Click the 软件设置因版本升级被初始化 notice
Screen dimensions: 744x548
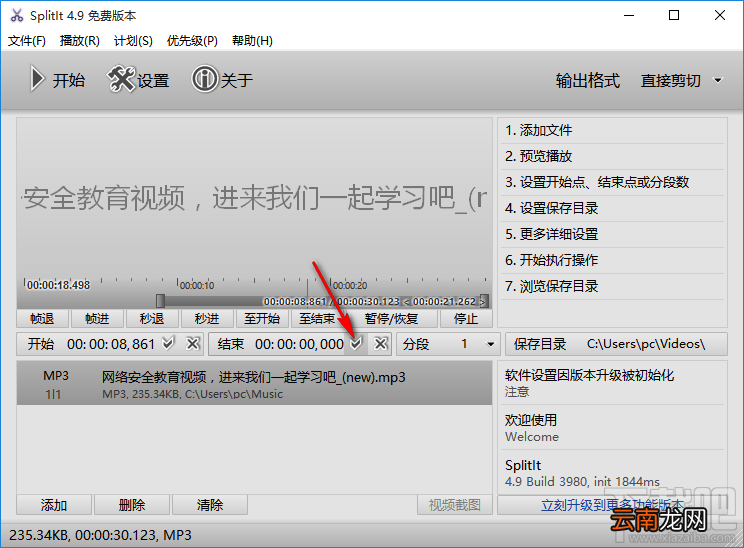[x=612, y=383]
